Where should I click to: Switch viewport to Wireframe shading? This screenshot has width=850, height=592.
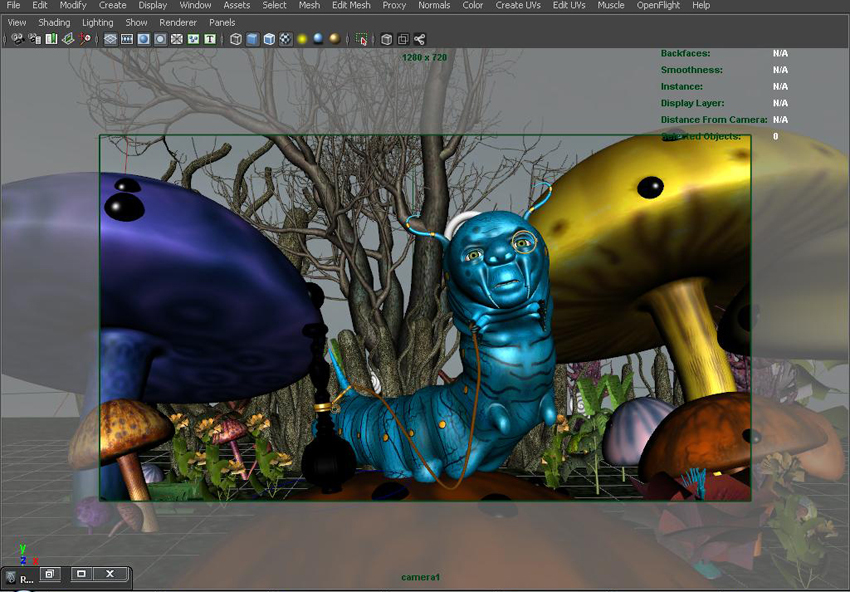(236, 39)
